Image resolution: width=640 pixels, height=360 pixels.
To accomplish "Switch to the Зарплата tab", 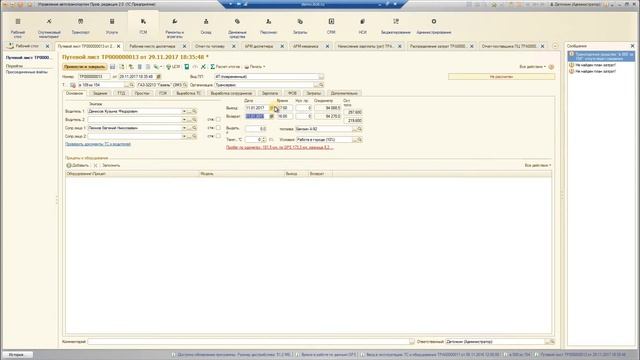I will coord(270,93).
